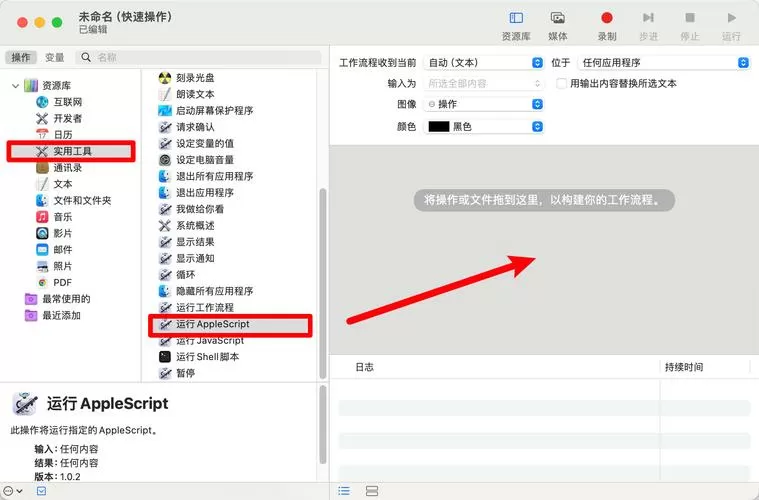Open the 颜色 黑色 dropdown
Viewport: 759px width, 500px height.
[x=484, y=126]
